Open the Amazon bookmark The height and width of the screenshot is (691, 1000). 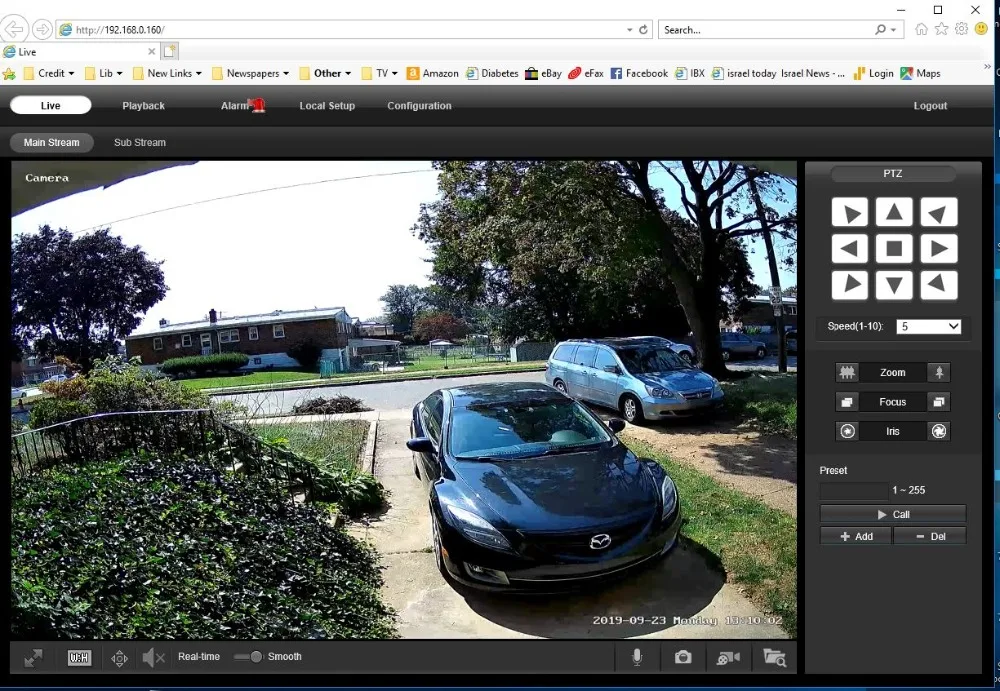coord(432,73)
